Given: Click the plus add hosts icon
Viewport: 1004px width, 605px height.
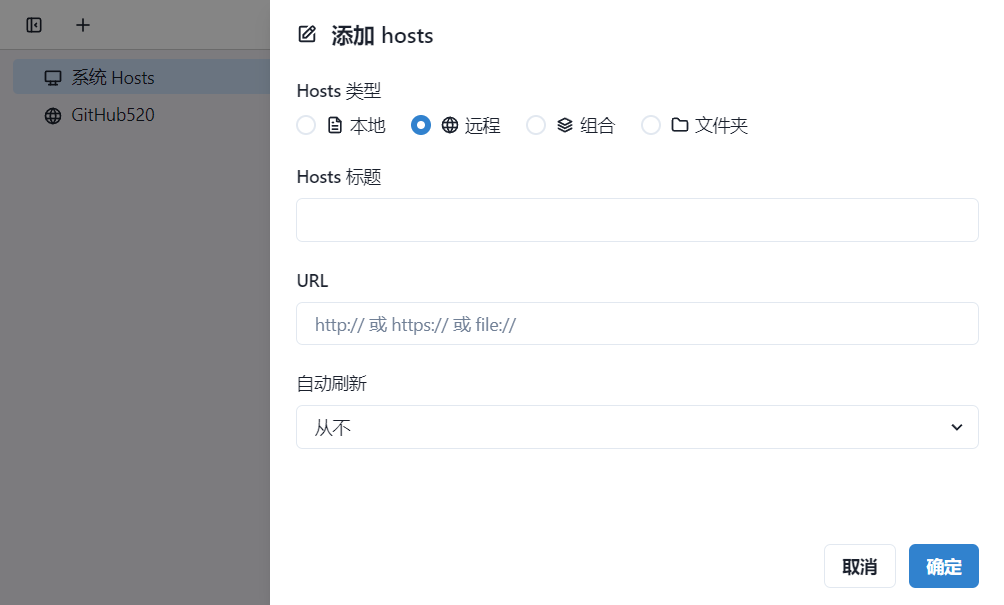Looking at the screenshot, I should (83, 25).
